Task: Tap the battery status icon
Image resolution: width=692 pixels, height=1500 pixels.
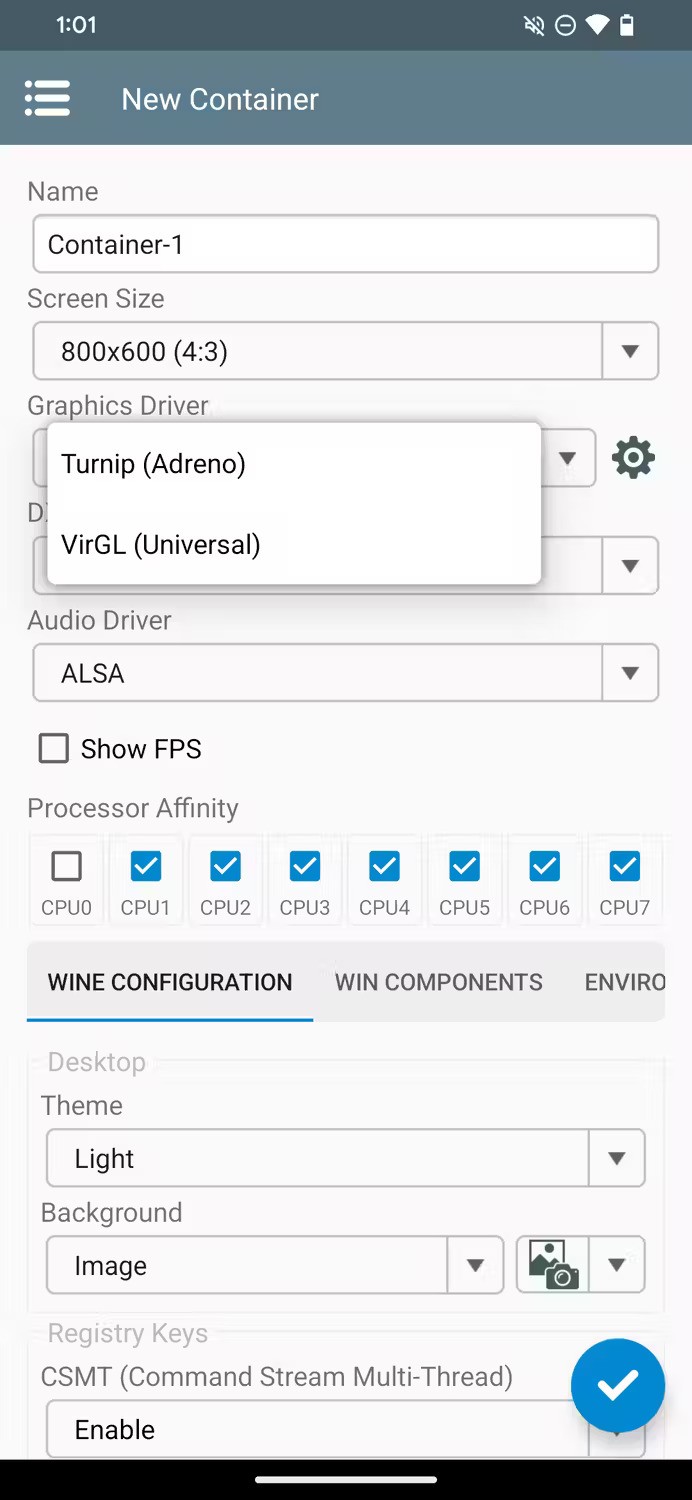Action: (627, 25)
